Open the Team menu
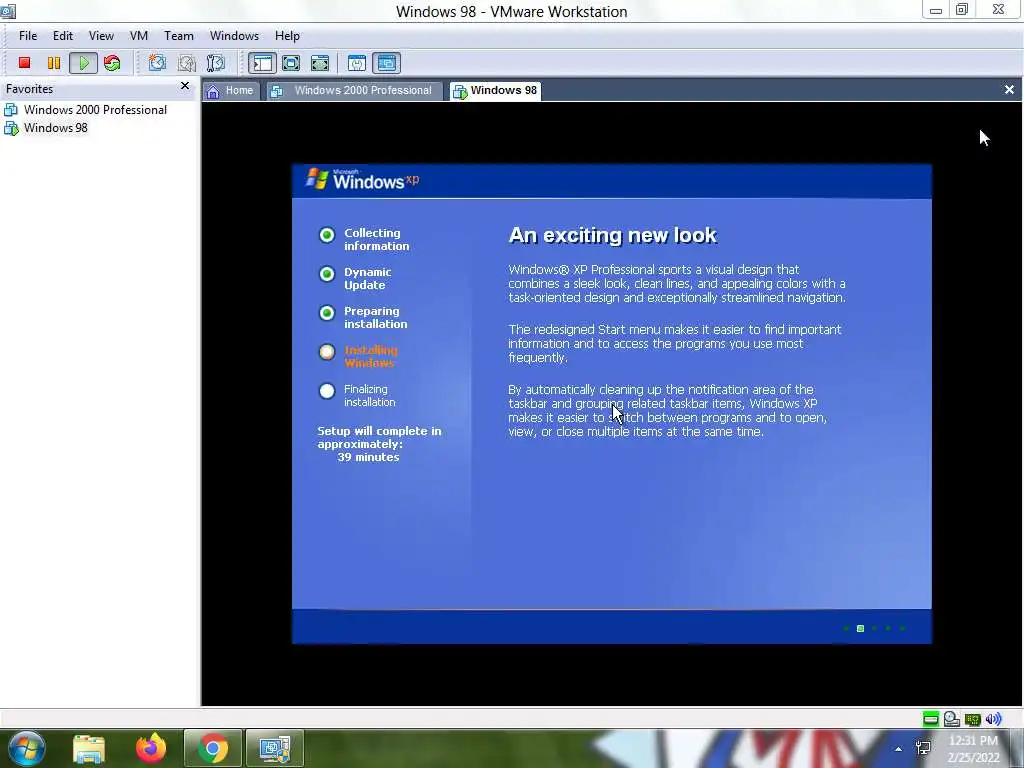 tap(178, 36)
